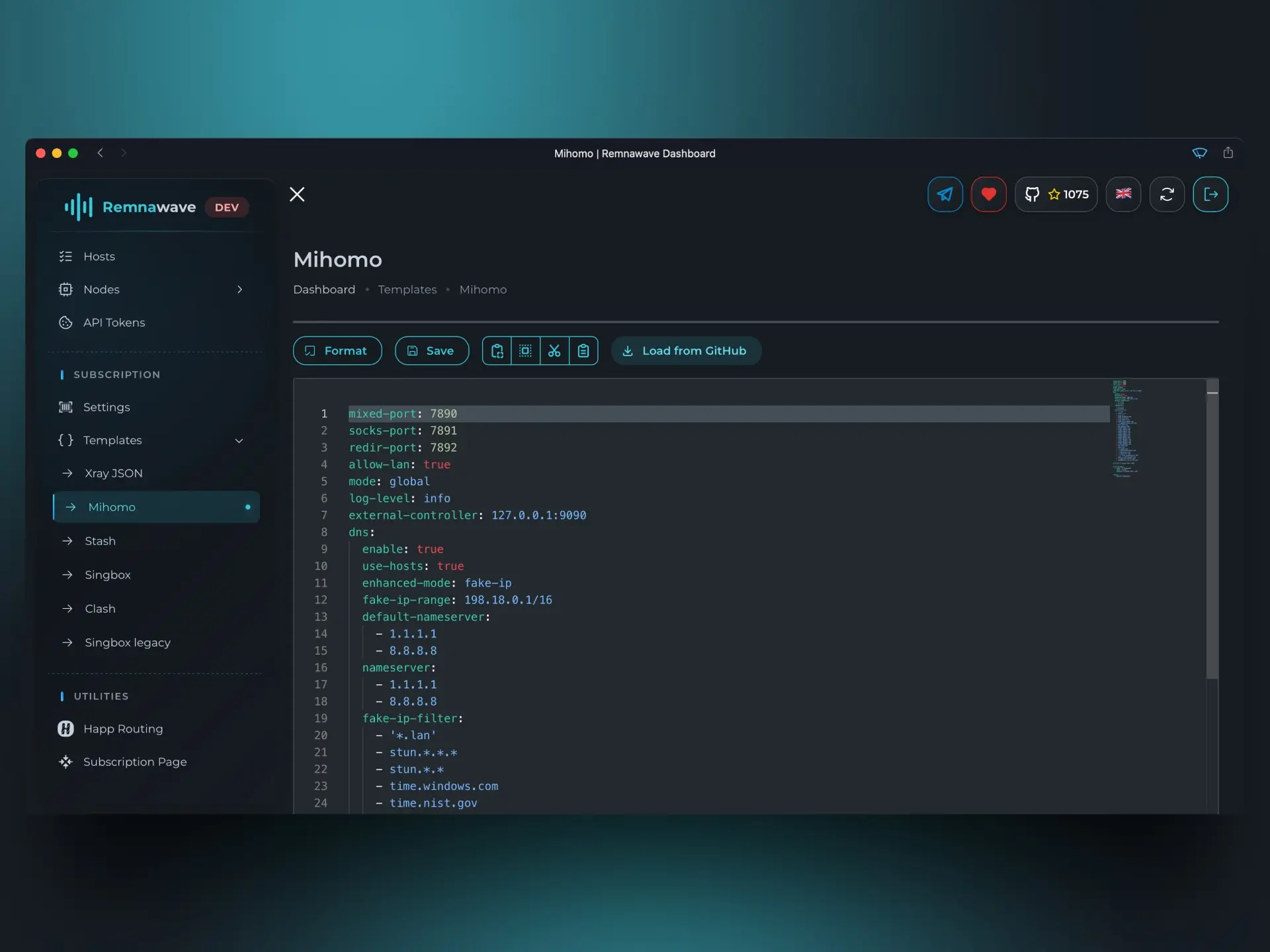The height and width of the screenshot is (952, 1270).
Task: Open the UK flag language selector
Action: (x=1123, y=194)
